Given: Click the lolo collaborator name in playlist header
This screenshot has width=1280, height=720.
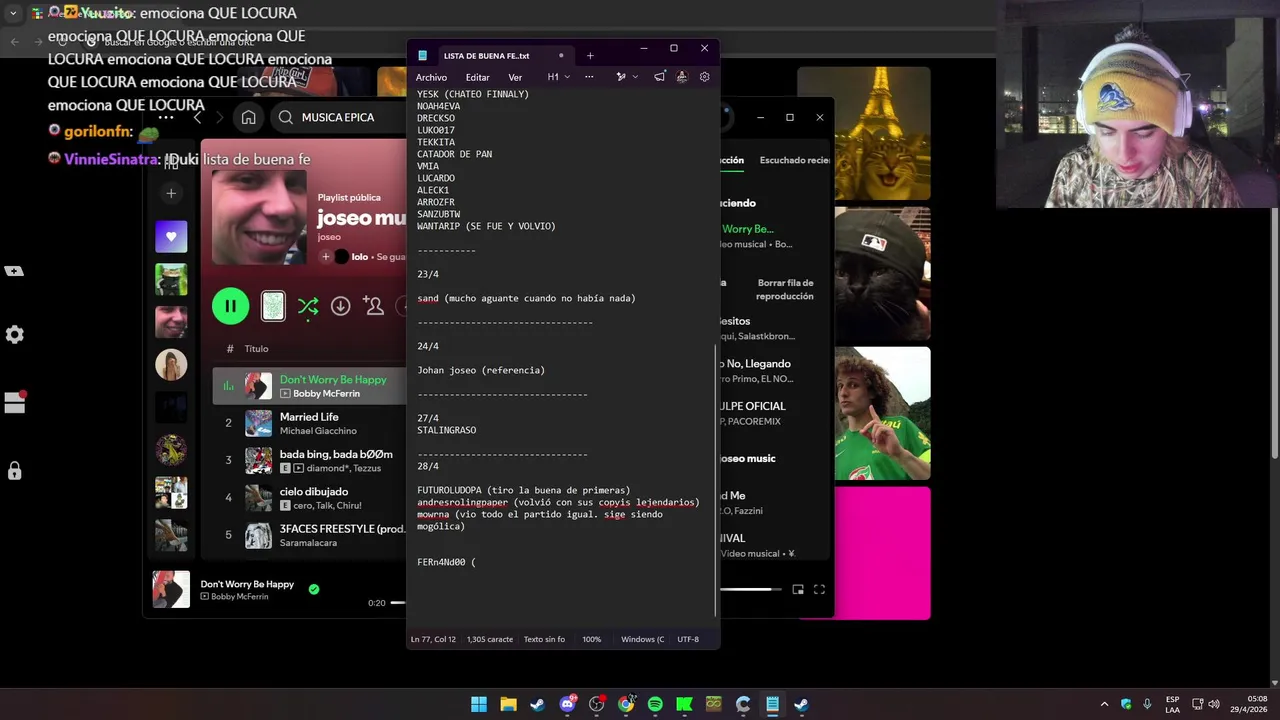Looking at the screenshot, I should pyautogui.click(x=359, y=257).
